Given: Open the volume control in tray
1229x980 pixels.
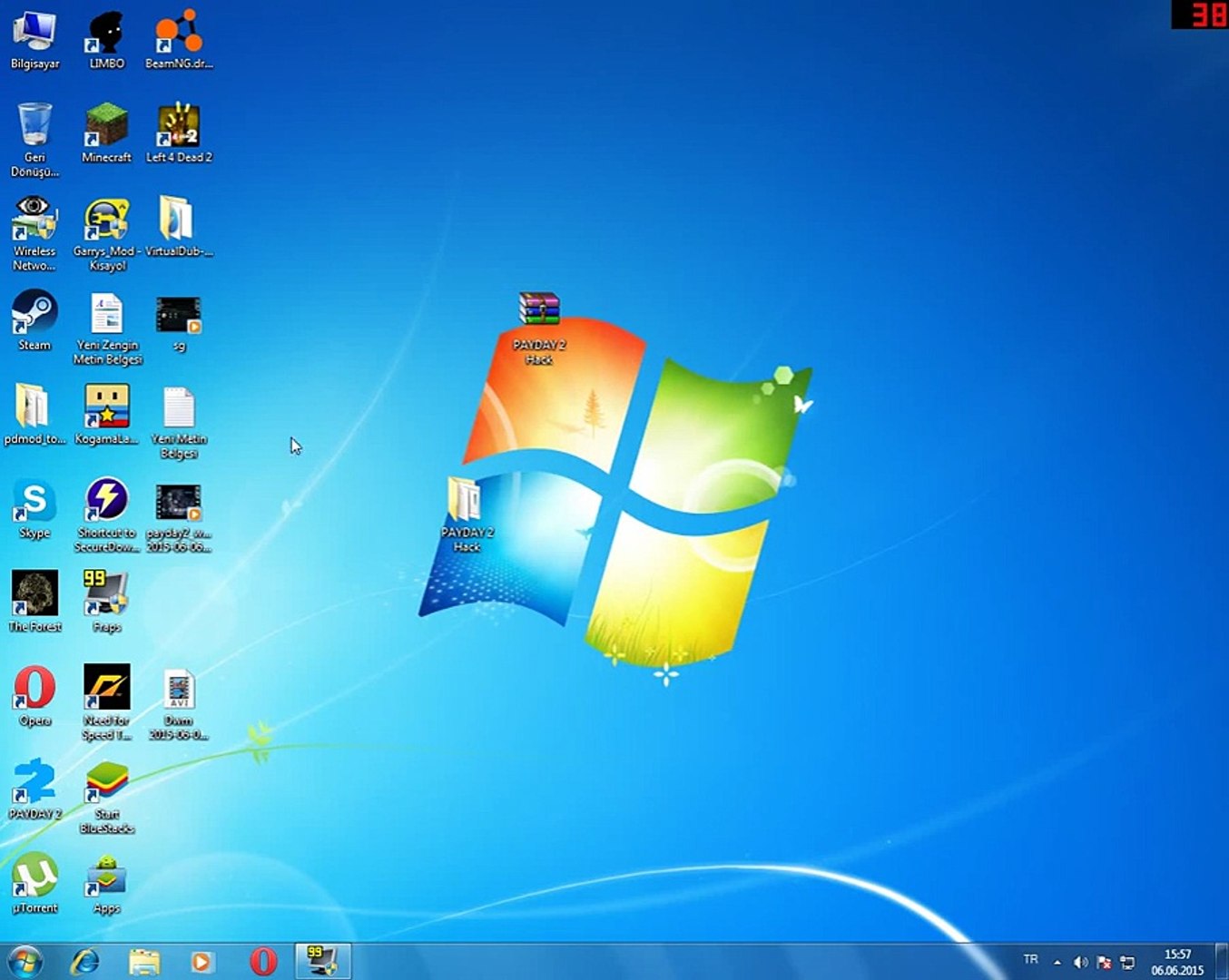Looking at the screenshot, I should tap(1080, 962).
